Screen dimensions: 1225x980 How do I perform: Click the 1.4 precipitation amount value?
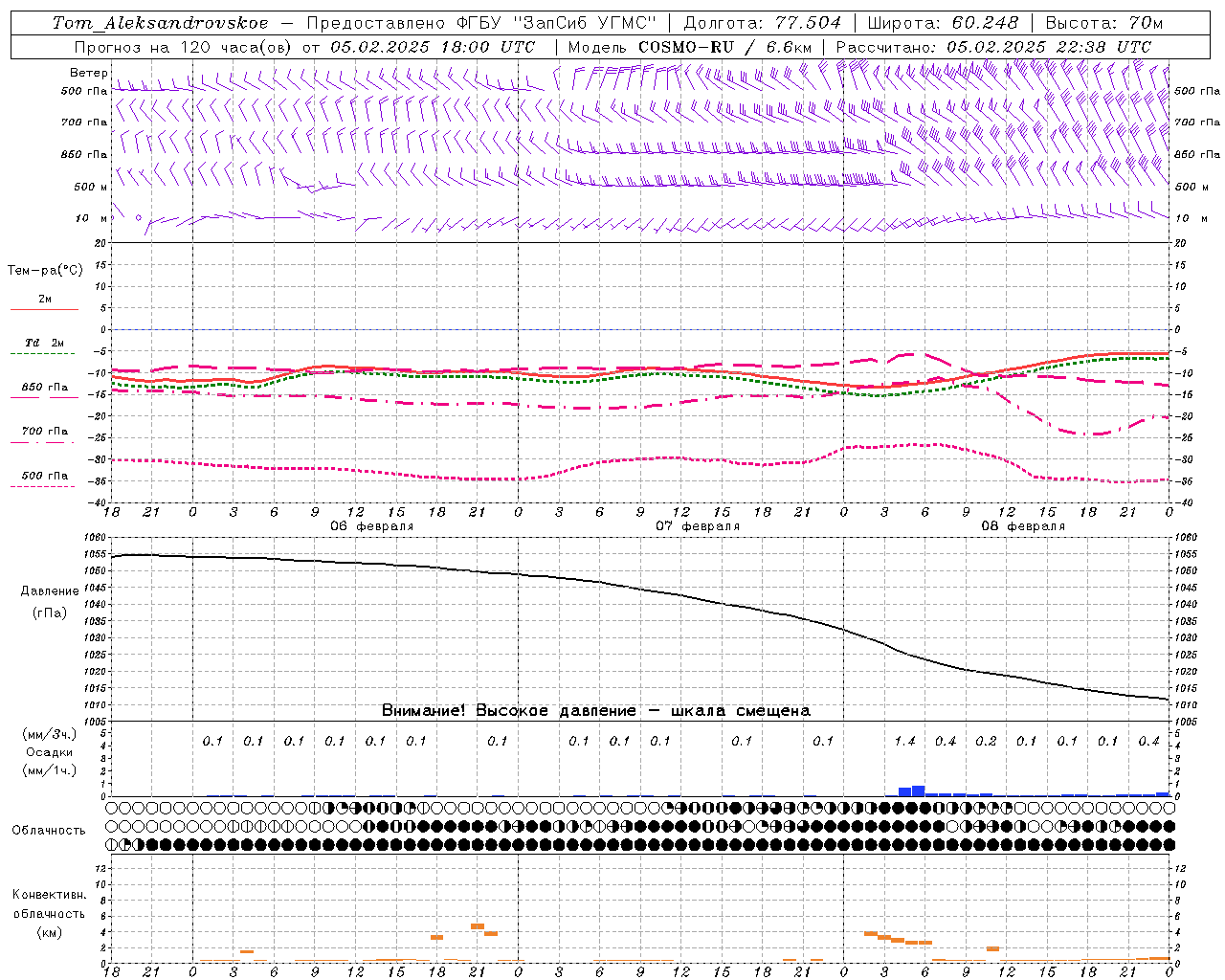coord(904,741)
